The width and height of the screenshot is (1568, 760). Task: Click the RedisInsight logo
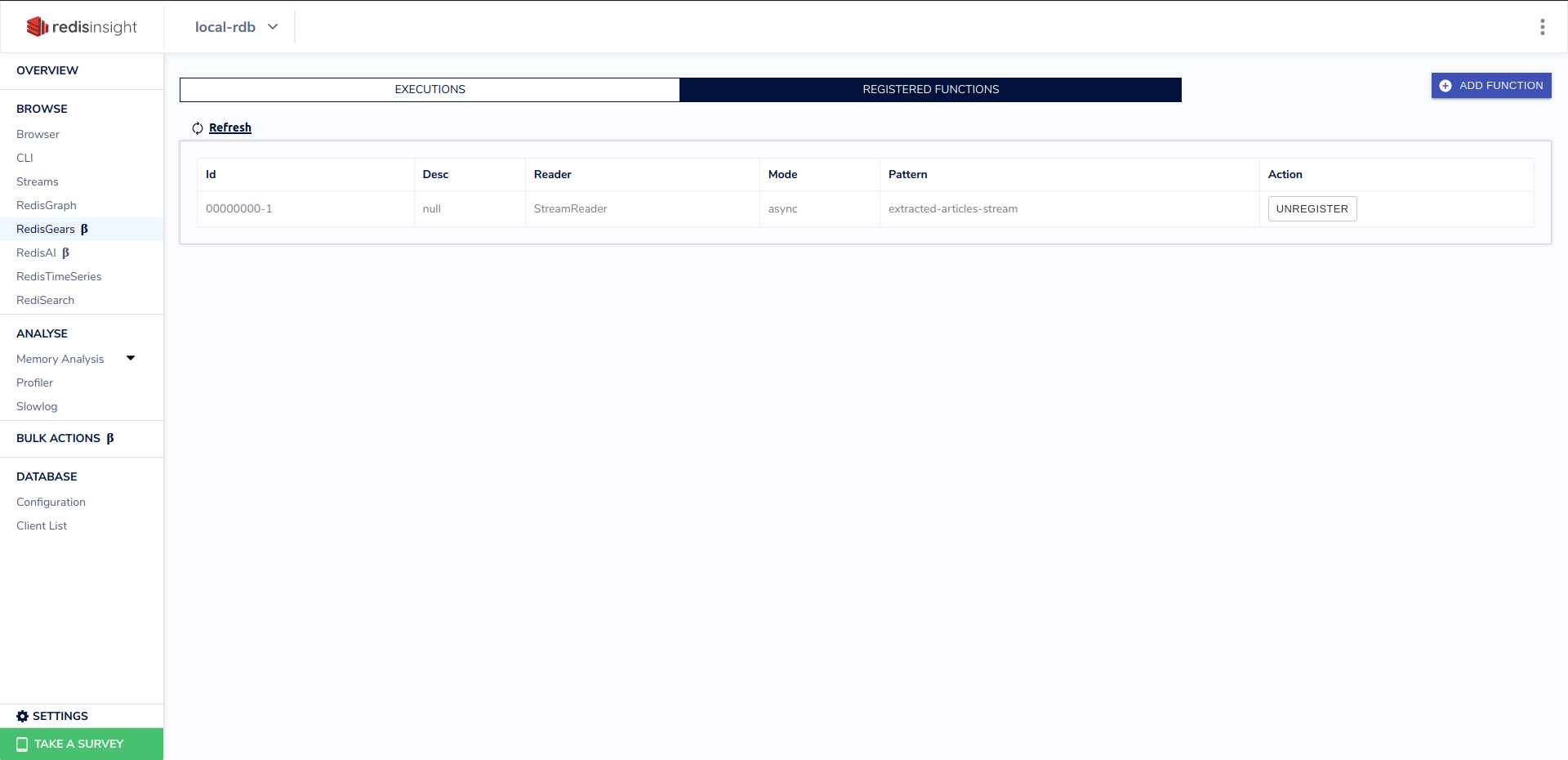point(82,27)
